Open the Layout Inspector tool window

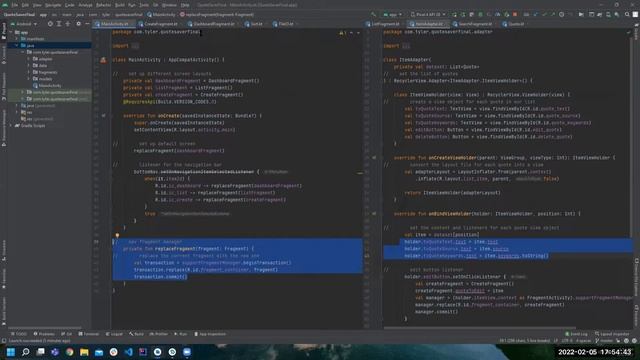(612, 334)
